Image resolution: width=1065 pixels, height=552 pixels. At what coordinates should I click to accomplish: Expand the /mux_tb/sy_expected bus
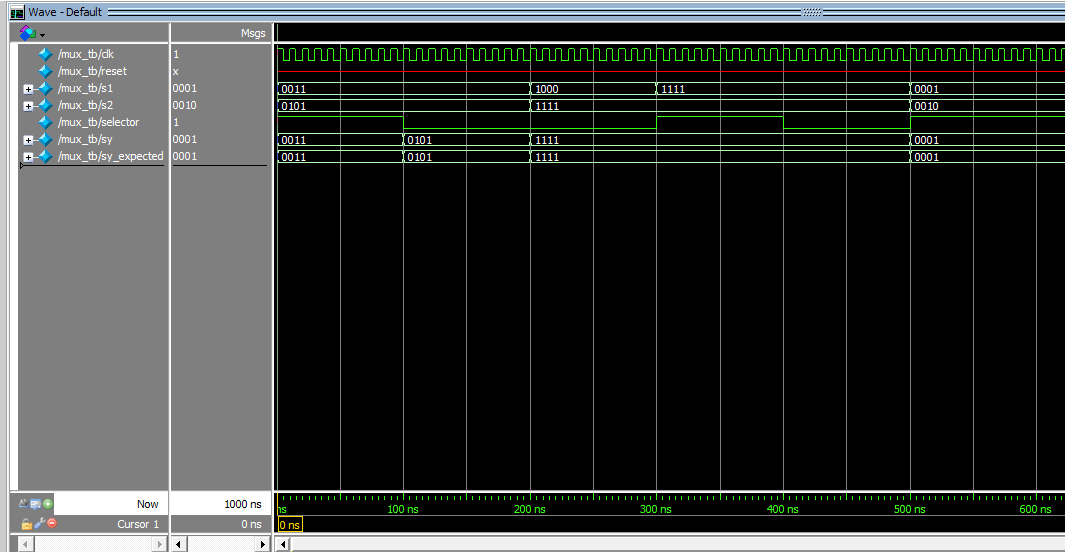28,157
